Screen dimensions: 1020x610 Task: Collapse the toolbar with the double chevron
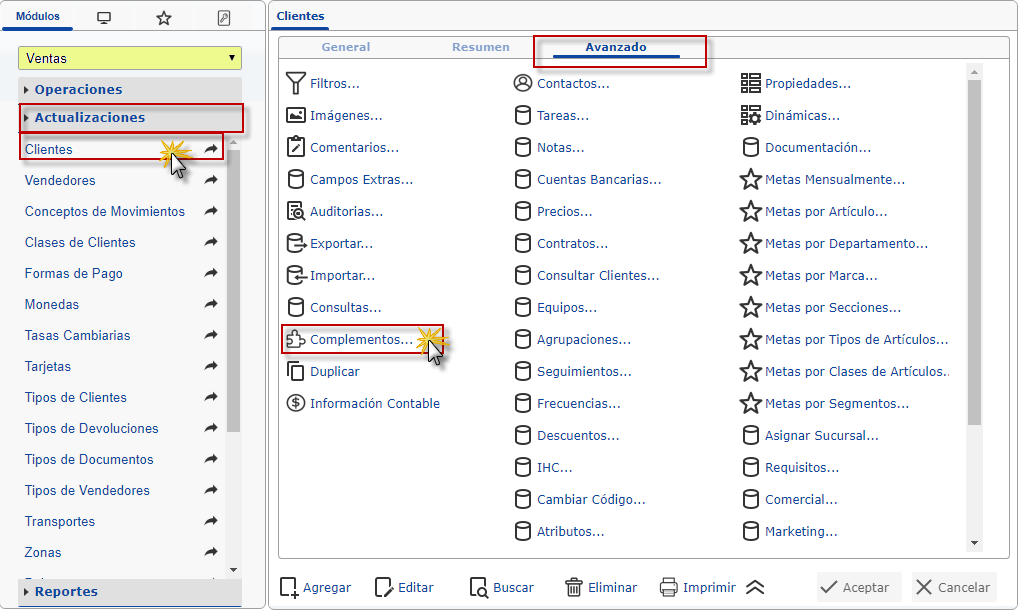755,587
